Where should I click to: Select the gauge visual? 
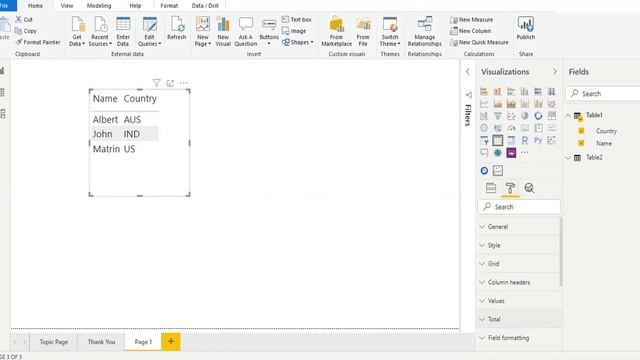click(511, 128)
